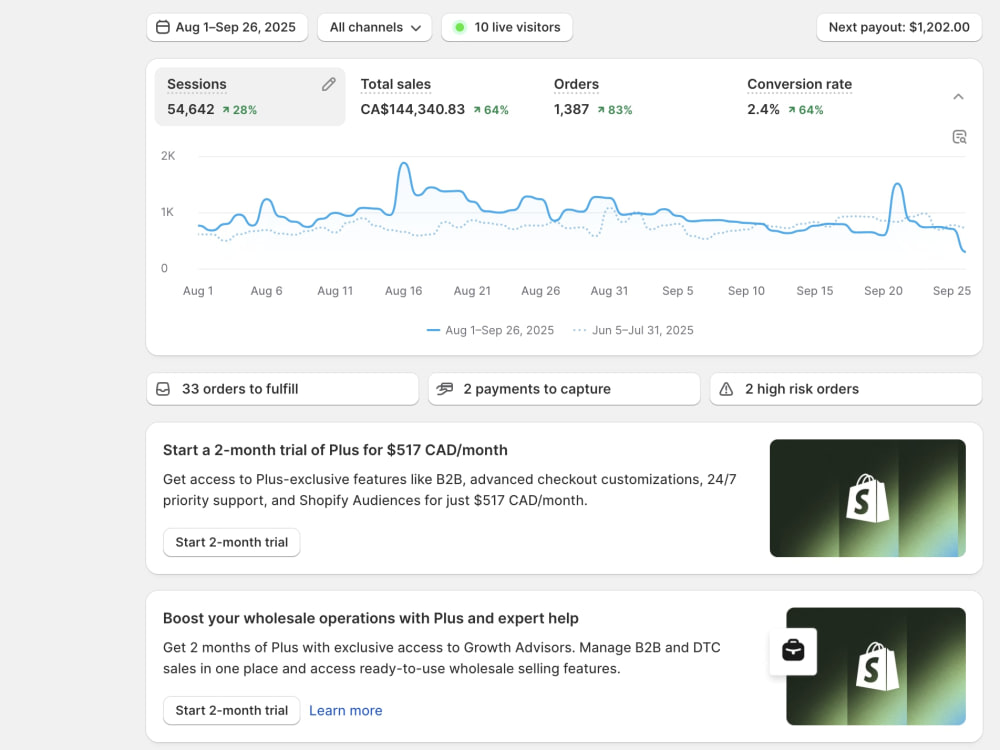Click the warning triangle high risk icon
This screenshot has width=1000, height=750.
click(x=726, y=389)
